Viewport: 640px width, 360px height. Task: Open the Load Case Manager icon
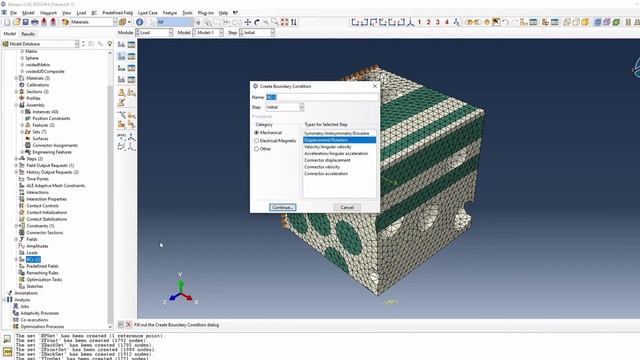[131, 79]
